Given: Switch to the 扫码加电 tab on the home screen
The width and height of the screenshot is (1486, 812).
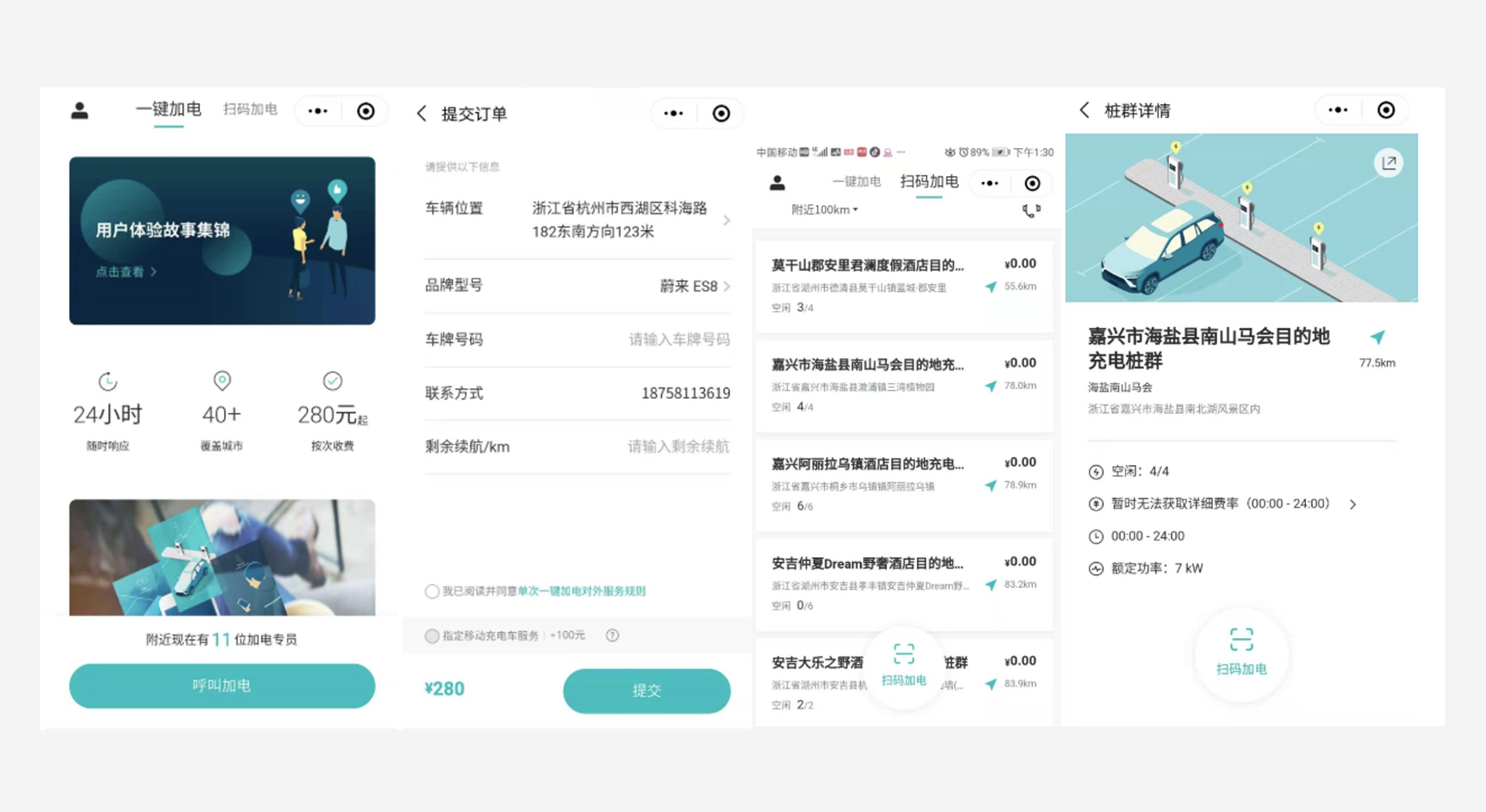Looking at the screenshot, I should coord(250,109).
